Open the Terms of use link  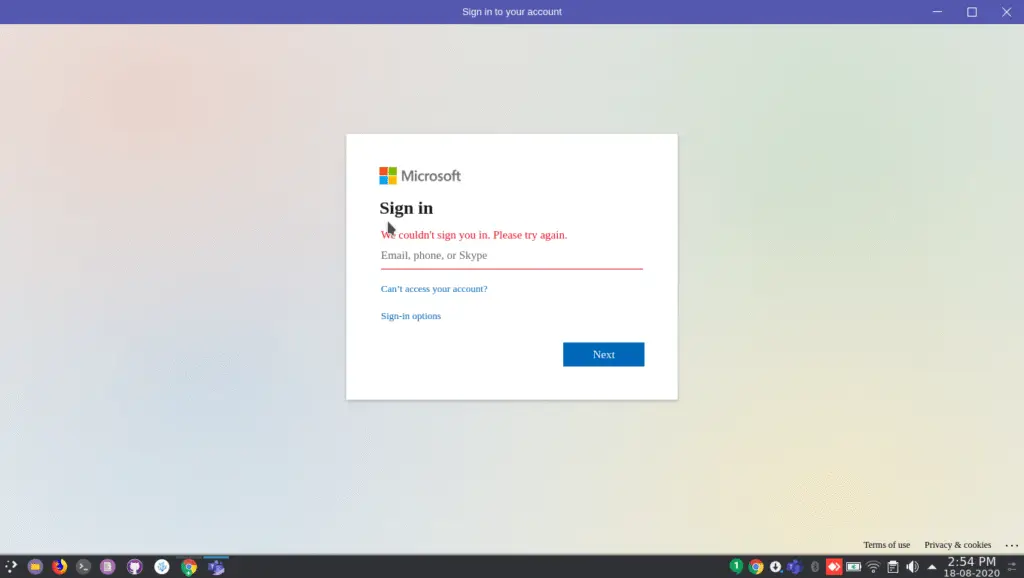point(886,545)
